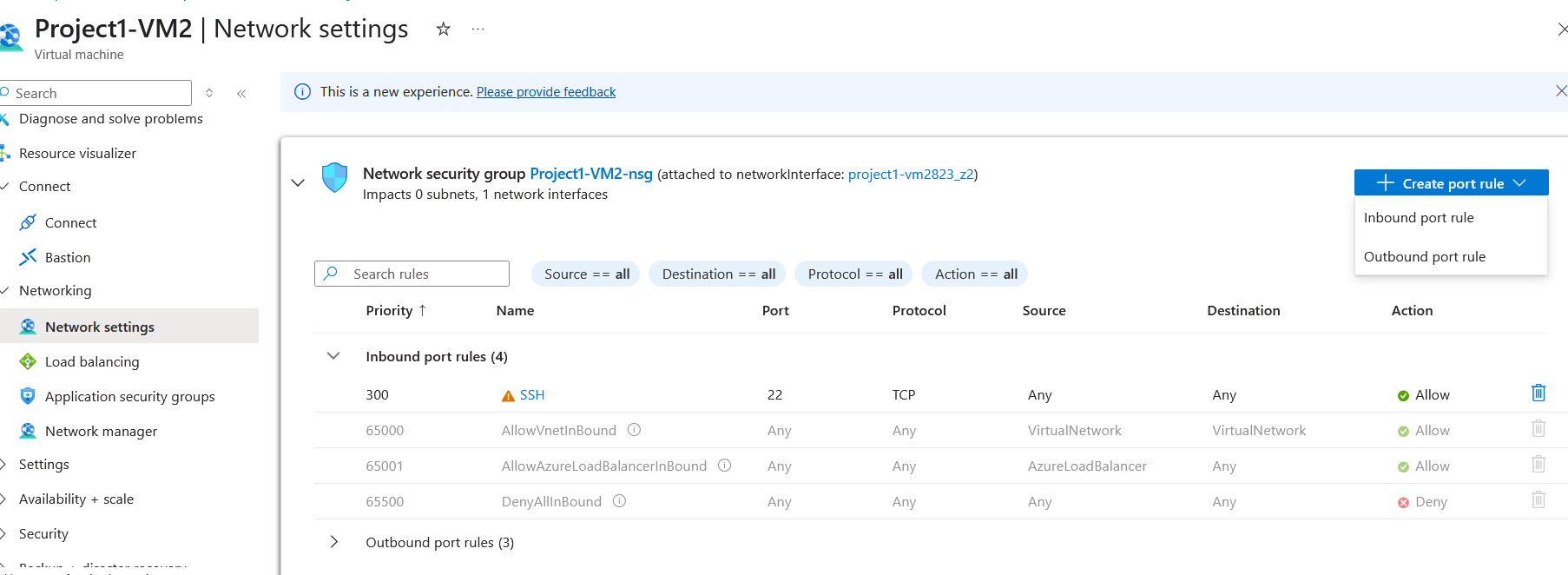Click the Application security groups shield icon
The width and height of the screenshot is (1568, 575).
click(x=28, y=396)
